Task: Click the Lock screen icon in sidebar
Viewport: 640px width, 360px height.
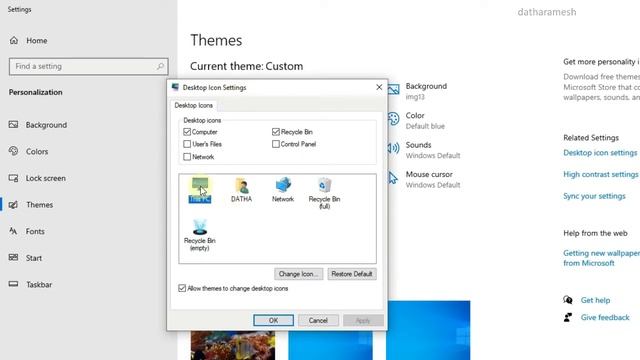Action: pos(13,178)
